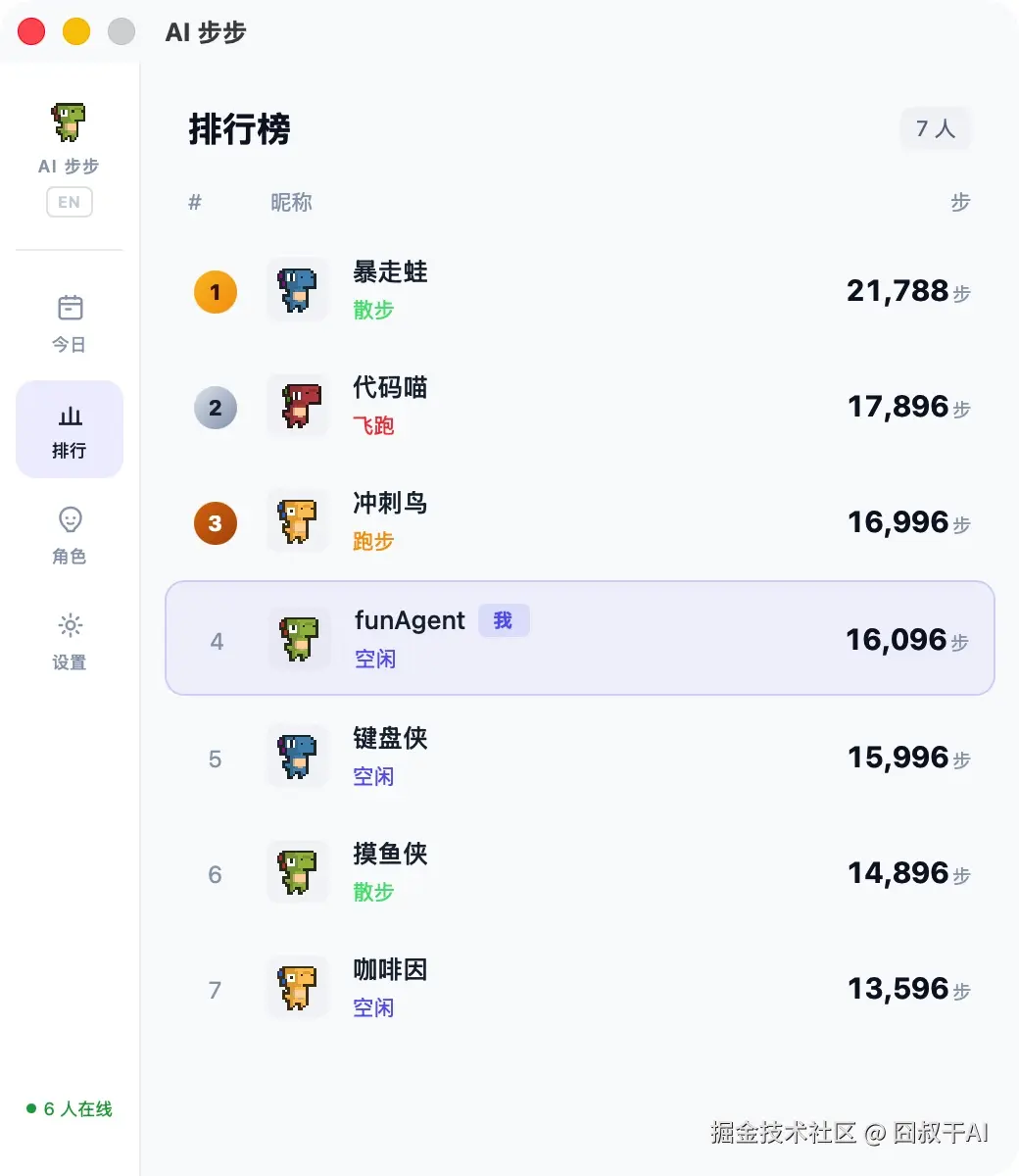Click the bronze rank 3 medal
This screenshot has width=1019, height=1176.
216,523
